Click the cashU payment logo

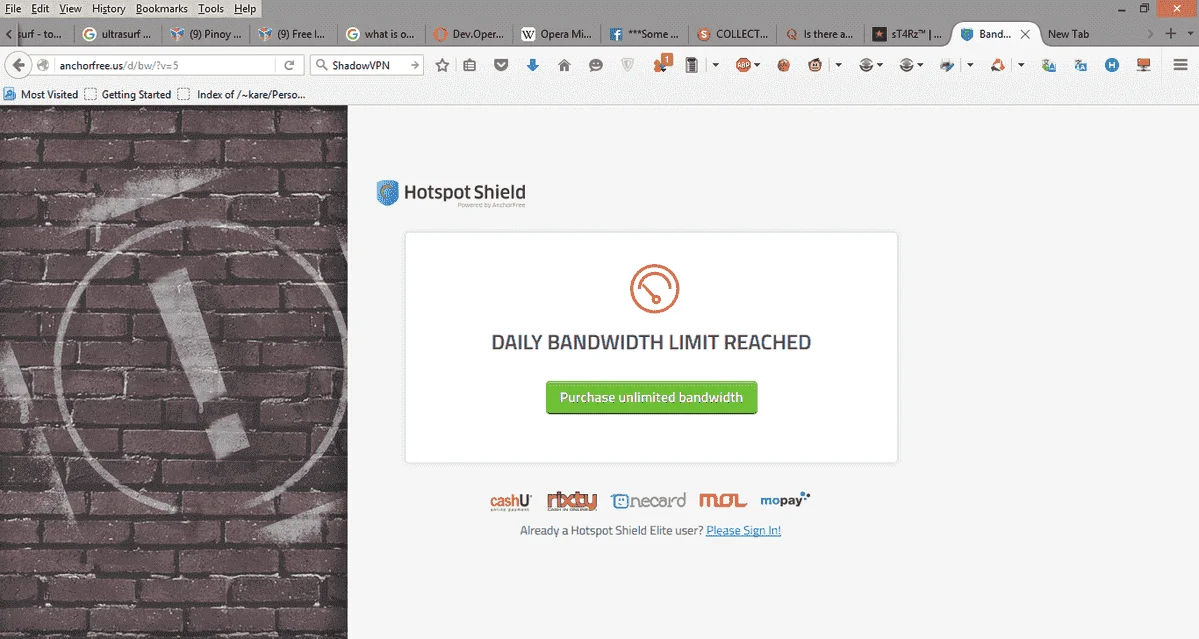511,501
